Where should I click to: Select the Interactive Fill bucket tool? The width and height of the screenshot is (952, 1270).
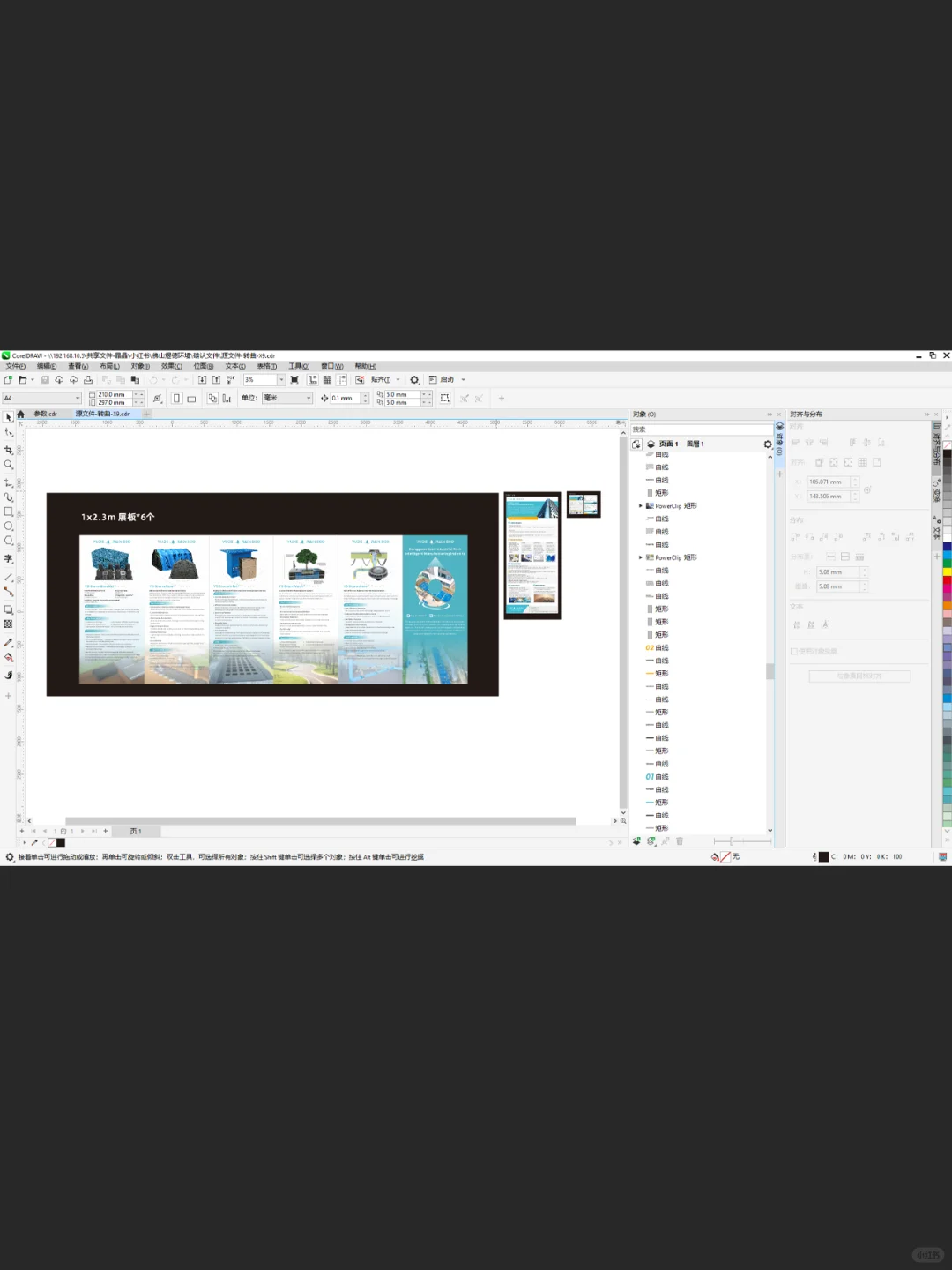[9, 657]
